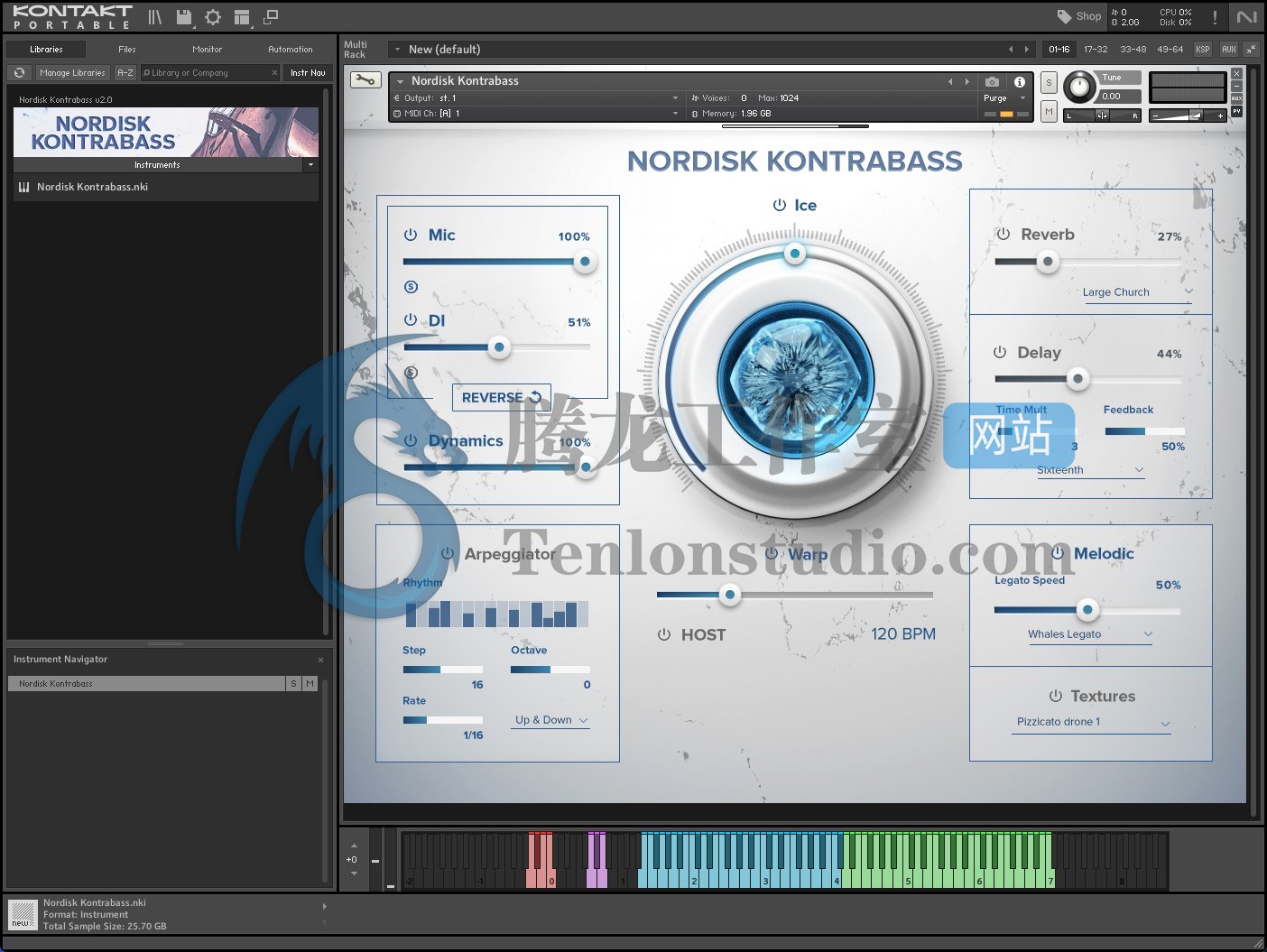Select the 33-48 rack page
Image resolution: width=1267 pixels, height=952 pixels.
coord(1133,50)
